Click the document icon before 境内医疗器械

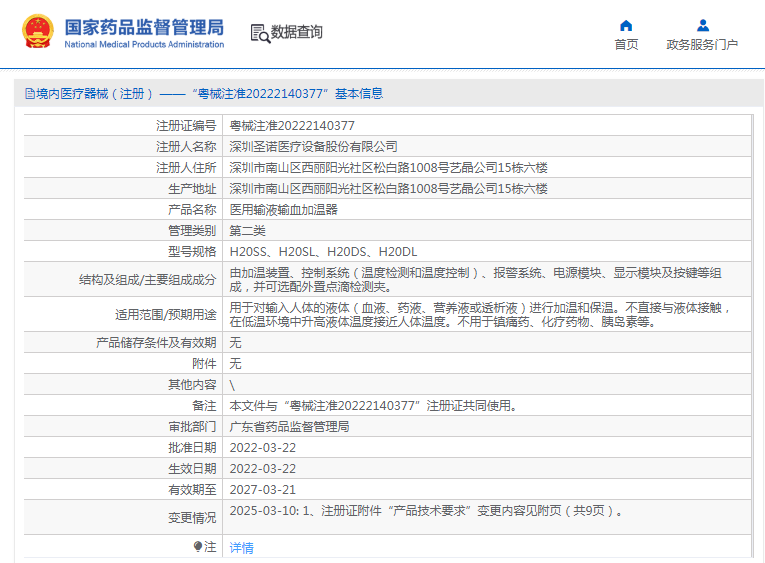click(30, 94)
